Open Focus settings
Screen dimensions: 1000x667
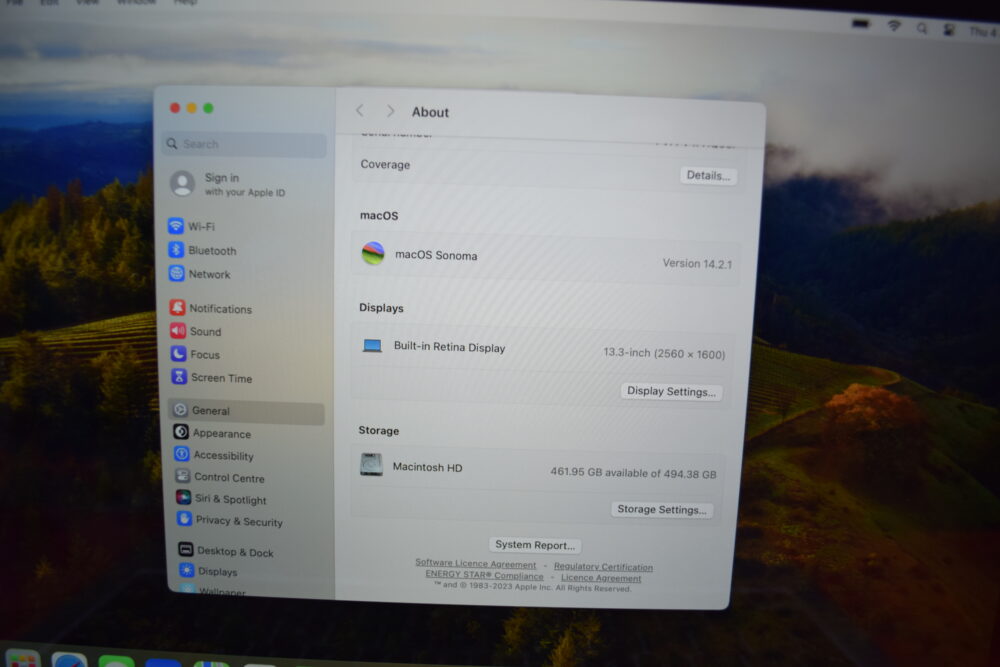coord(195,354)
